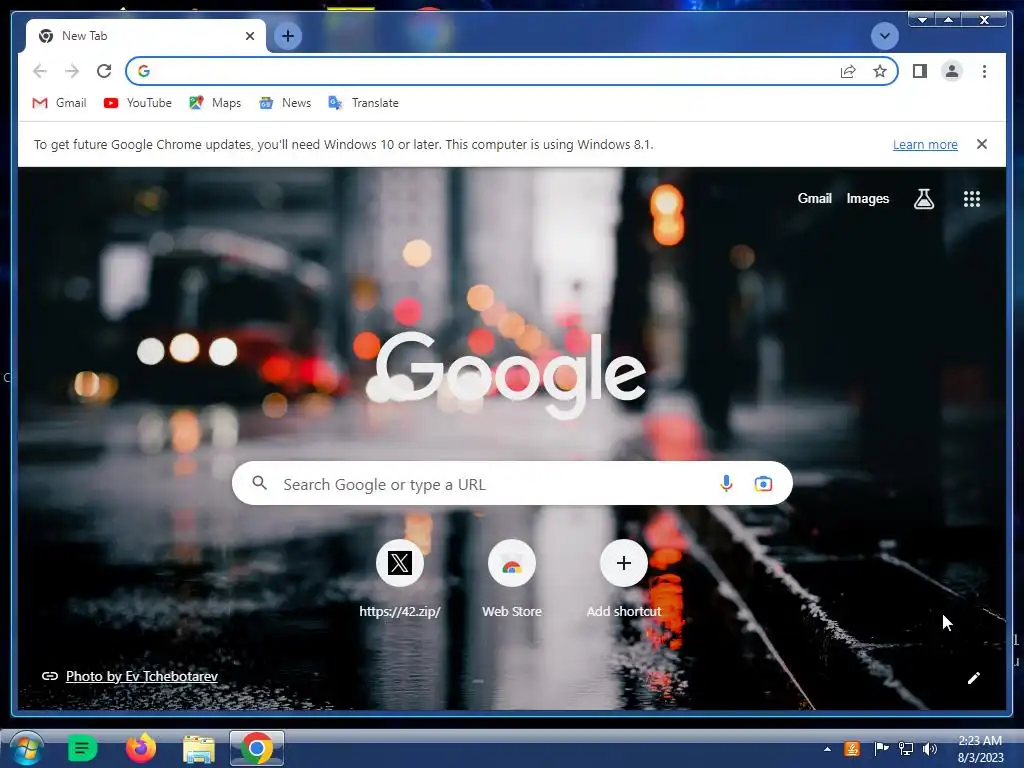The width and height of the screenshot is (1024, 768).
Task: Open the side panel icon
Action: point(920,71)
